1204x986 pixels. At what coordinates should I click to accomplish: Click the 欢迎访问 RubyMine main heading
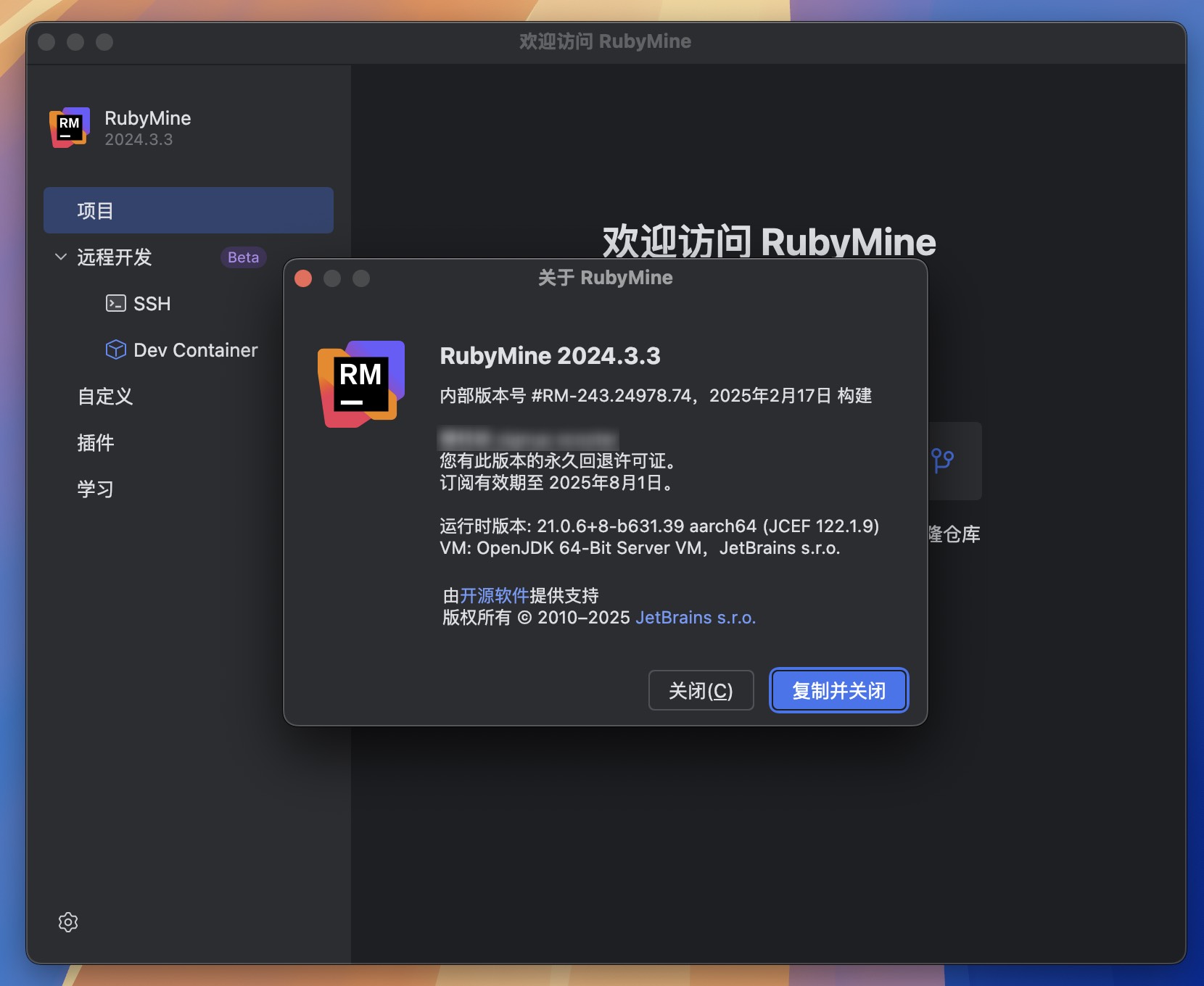click(769, 241)
